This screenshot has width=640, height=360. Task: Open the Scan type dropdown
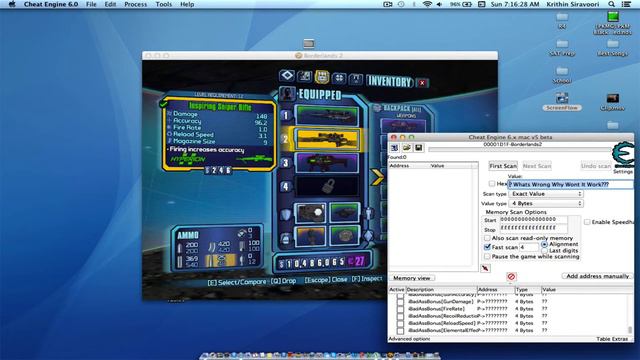pyautogui.click(x=546, y=194)
